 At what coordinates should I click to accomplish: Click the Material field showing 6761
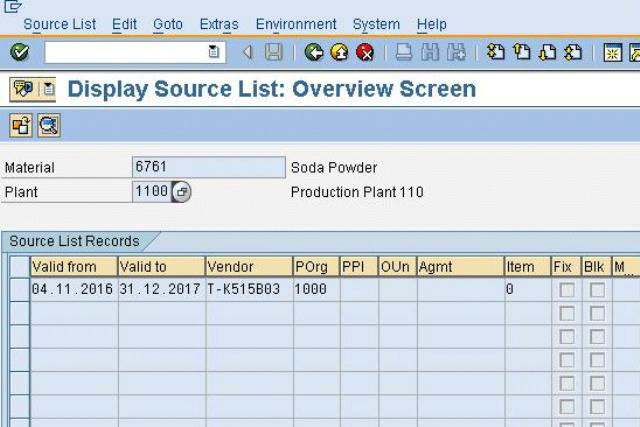point(208,167)
